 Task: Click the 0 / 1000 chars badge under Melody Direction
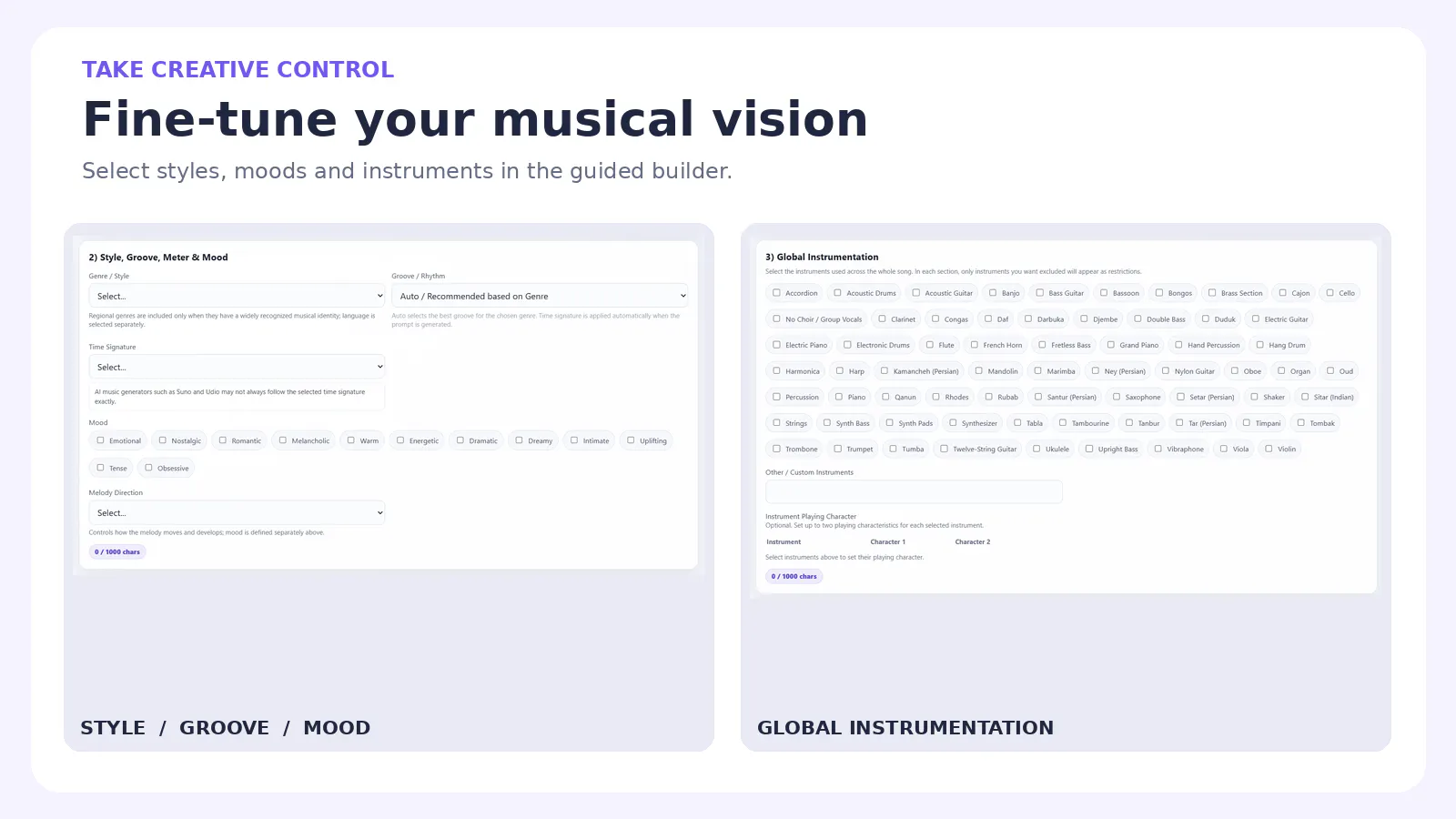(x=117, y=551)
